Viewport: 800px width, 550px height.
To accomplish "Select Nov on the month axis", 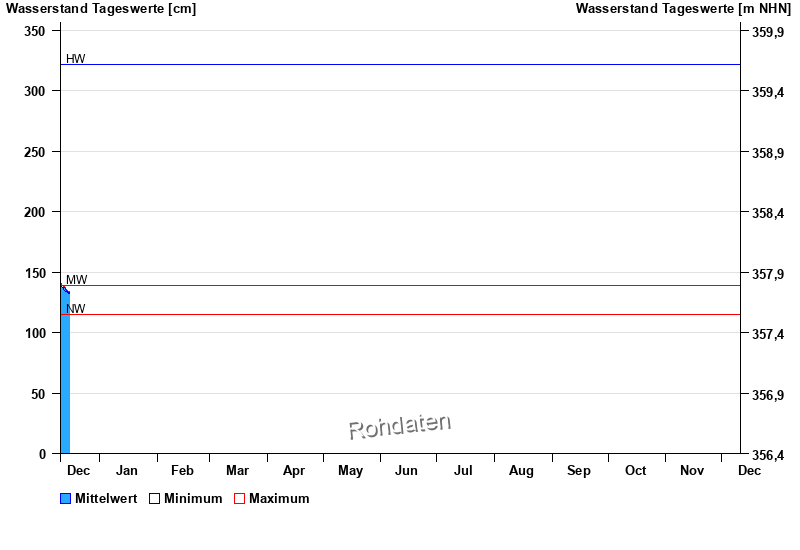I will coord(692,470).
